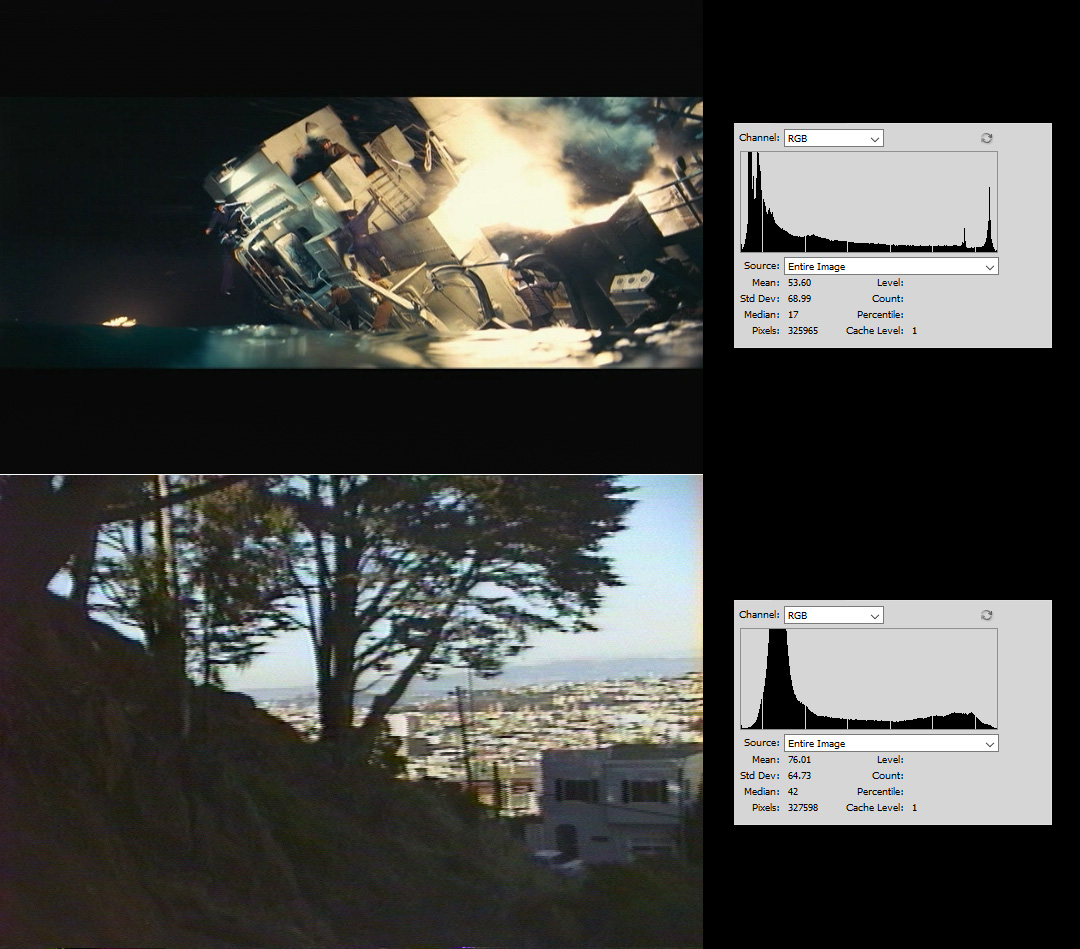Click the Cache Level label in the upper panel
1080x949 pixels.
tap(875, 331)
